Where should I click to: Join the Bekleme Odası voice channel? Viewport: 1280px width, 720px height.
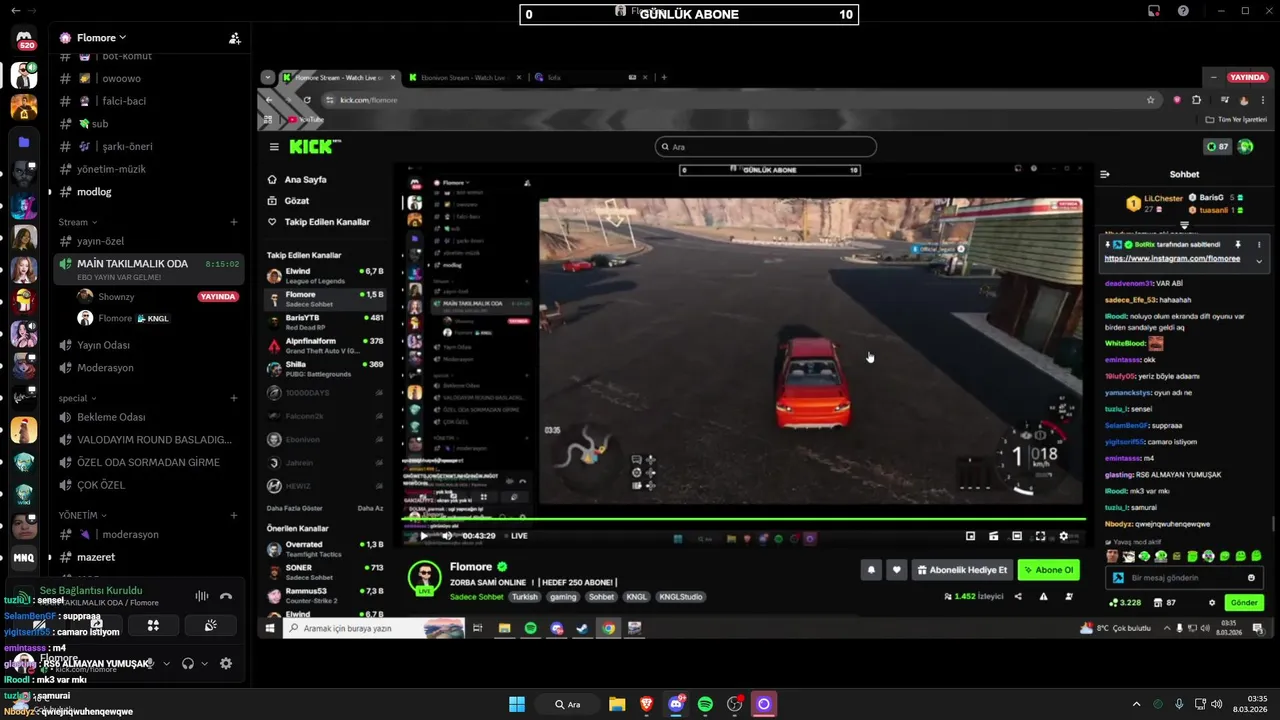[x=150, y=417]
